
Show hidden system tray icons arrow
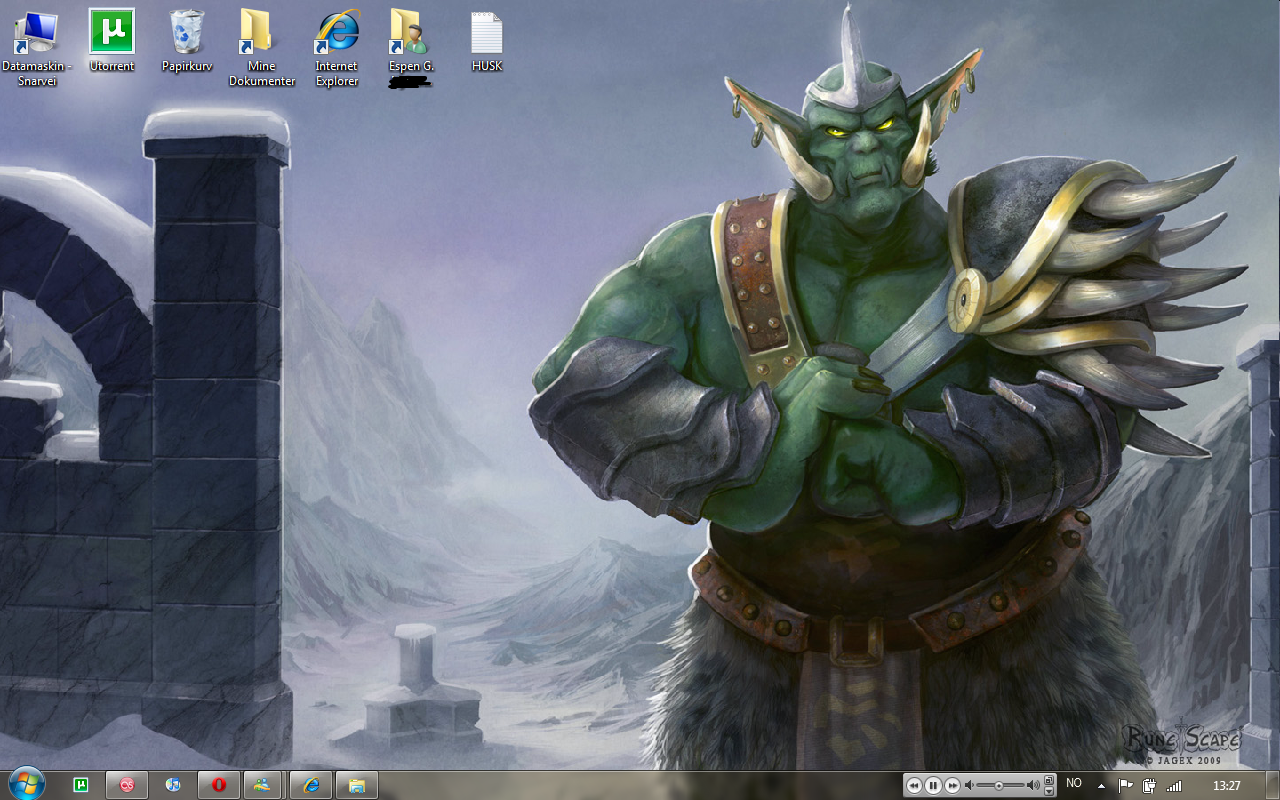(1101, 786)
